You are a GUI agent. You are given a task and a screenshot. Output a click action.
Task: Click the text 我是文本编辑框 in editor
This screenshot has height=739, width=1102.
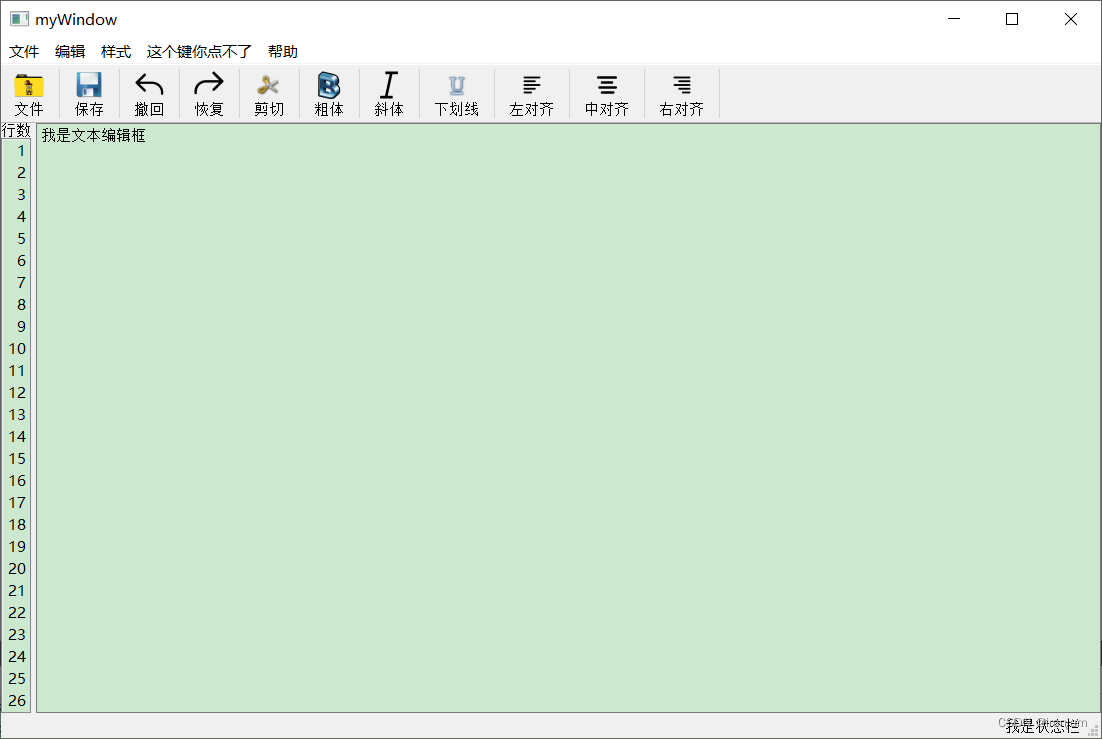click(x=93, y=135)
